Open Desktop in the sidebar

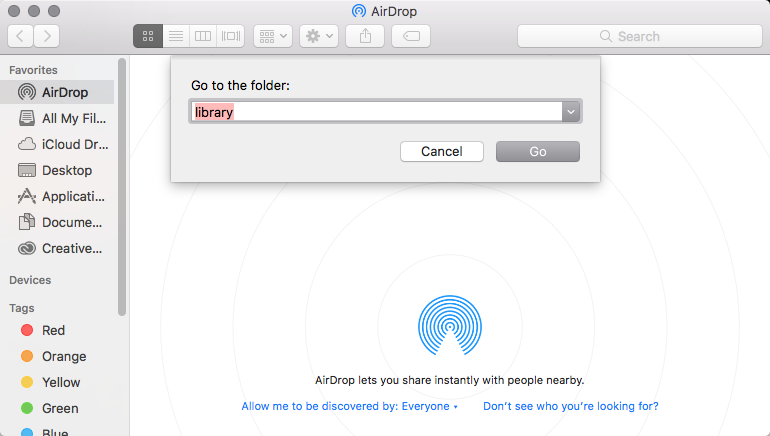pos(57,170)
